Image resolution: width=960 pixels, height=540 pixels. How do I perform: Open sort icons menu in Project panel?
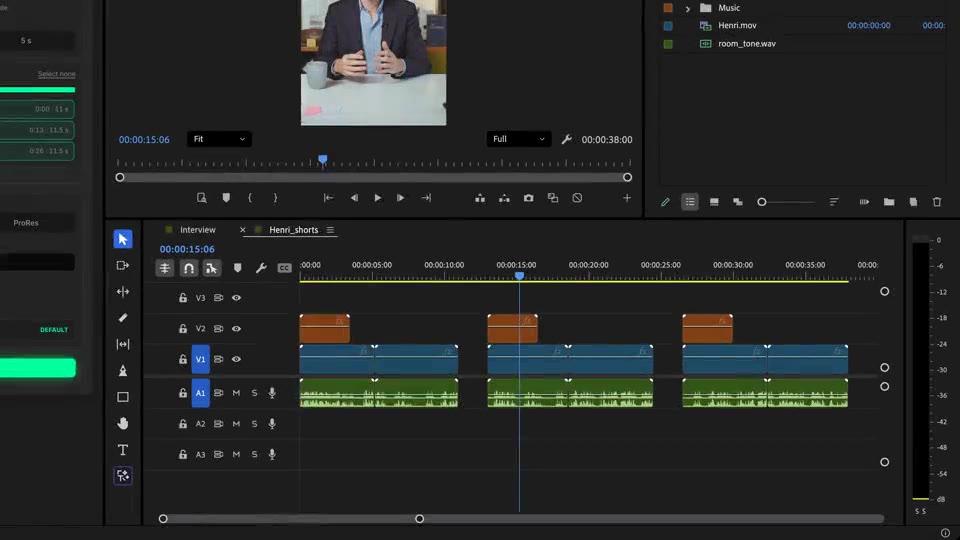[834, 201]
